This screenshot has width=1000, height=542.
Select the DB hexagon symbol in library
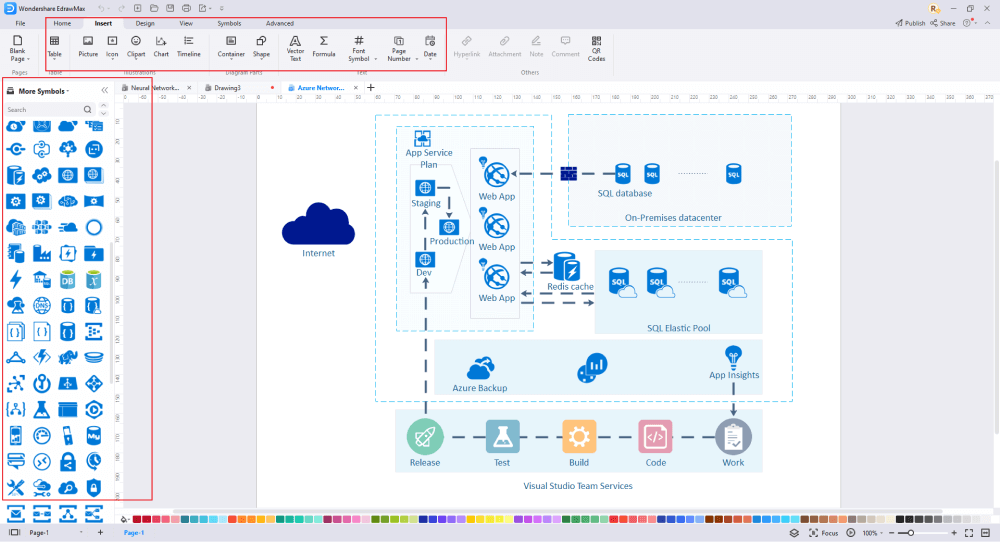click(x=68, y=279)
